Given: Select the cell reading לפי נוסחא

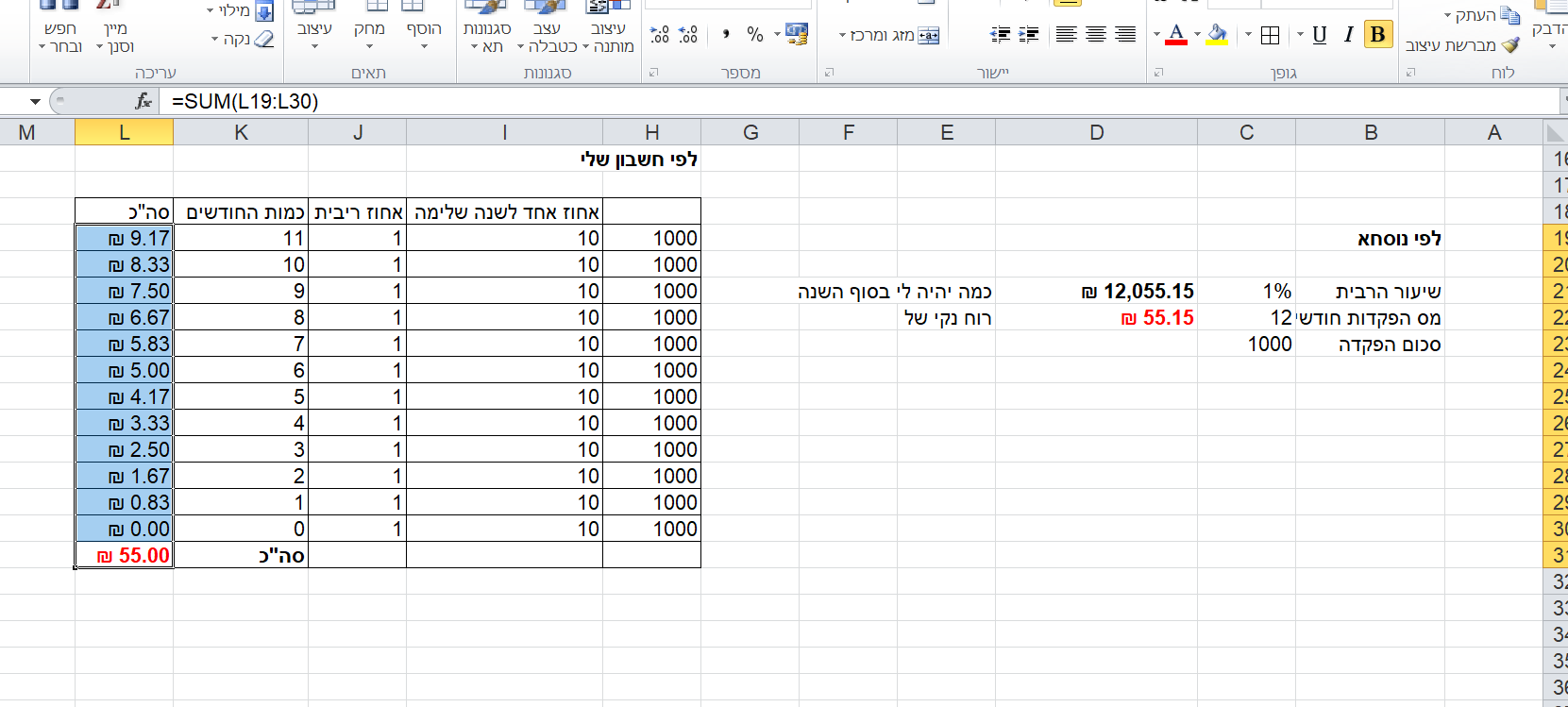Looking at the screenshot, I should point(1371,239).
